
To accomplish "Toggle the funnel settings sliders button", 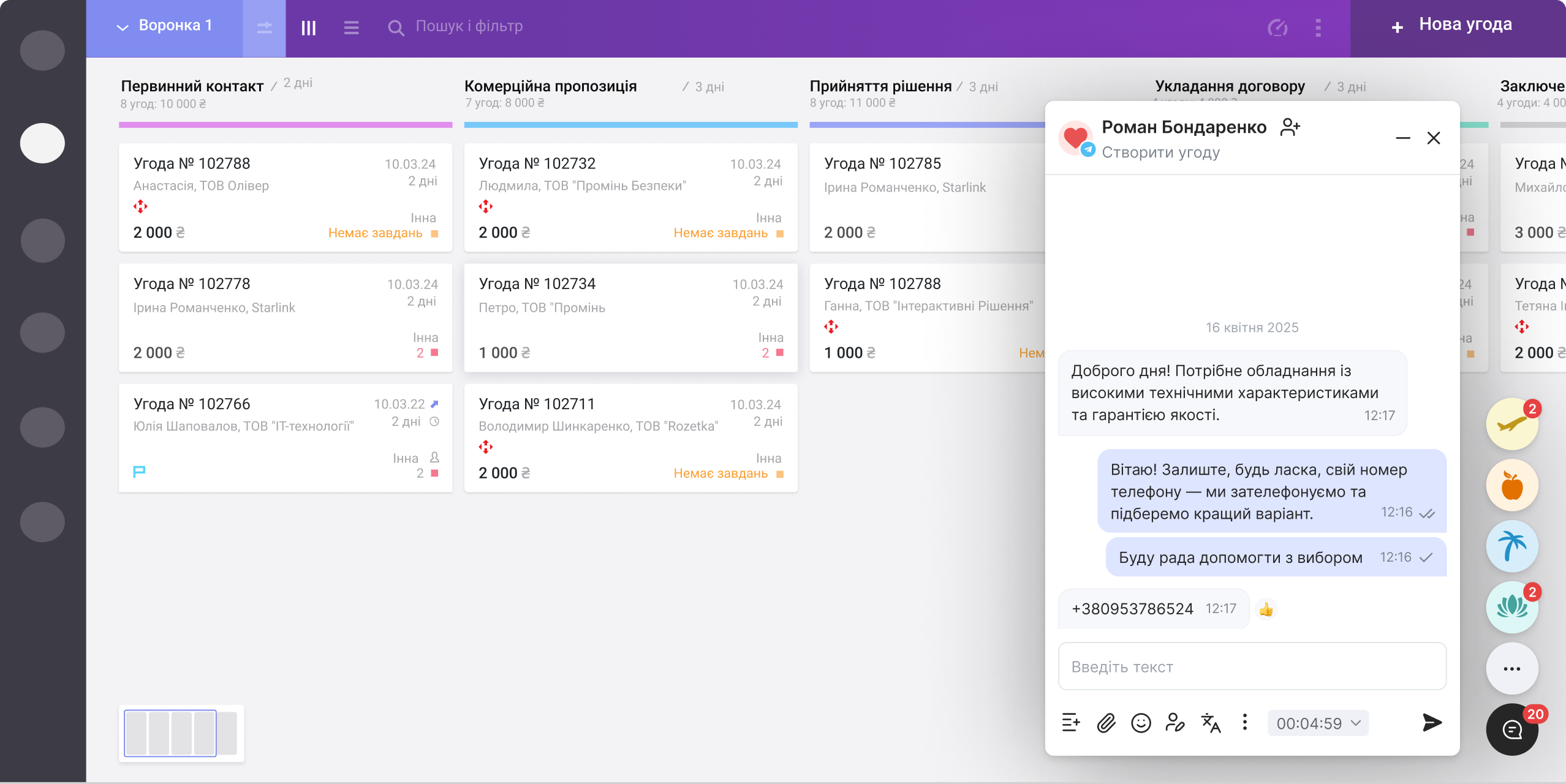I will point(264,28).
